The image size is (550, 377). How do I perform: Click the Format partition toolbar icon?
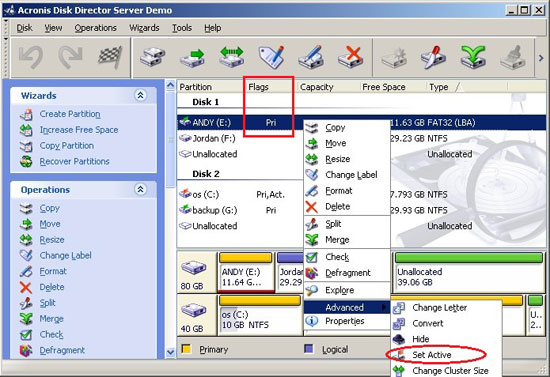point(310,57)
